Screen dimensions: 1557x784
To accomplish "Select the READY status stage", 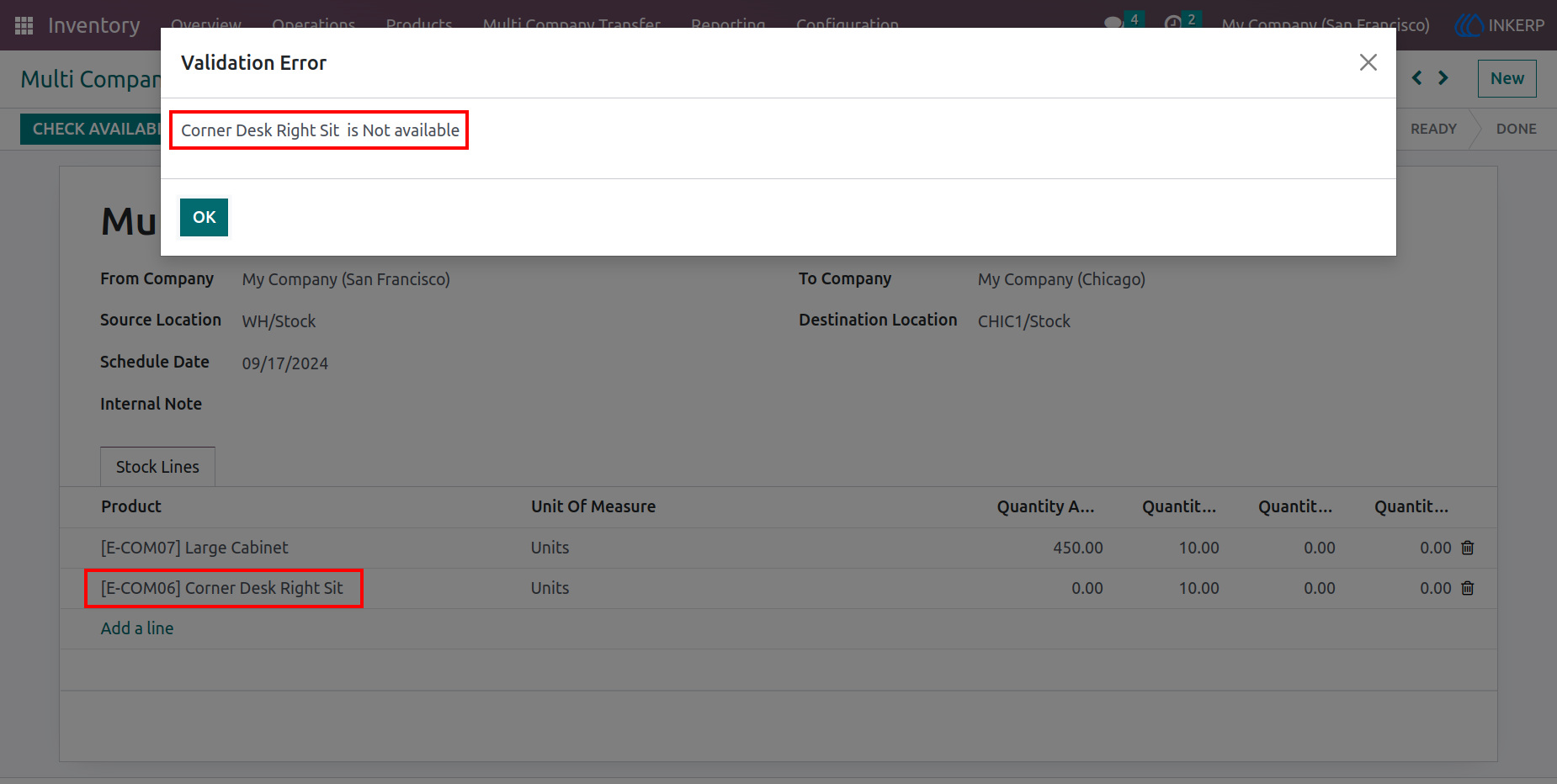I will (1433, 129).
